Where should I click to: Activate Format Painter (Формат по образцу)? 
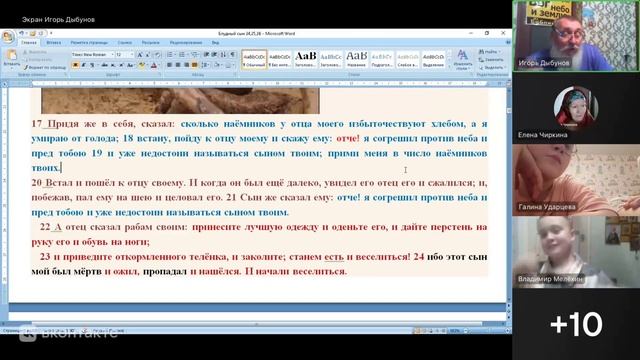point(44,67)
